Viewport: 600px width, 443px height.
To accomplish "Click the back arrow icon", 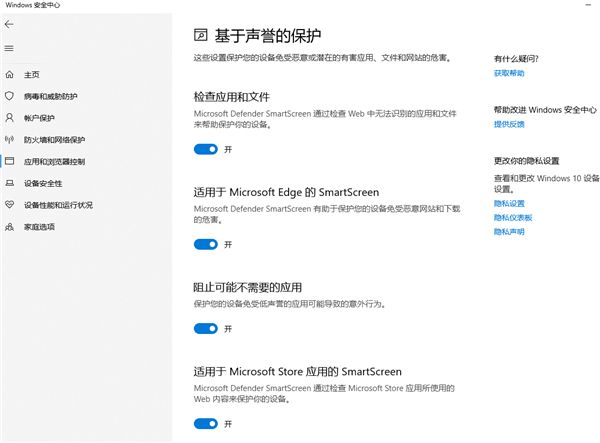I will 9,22.
